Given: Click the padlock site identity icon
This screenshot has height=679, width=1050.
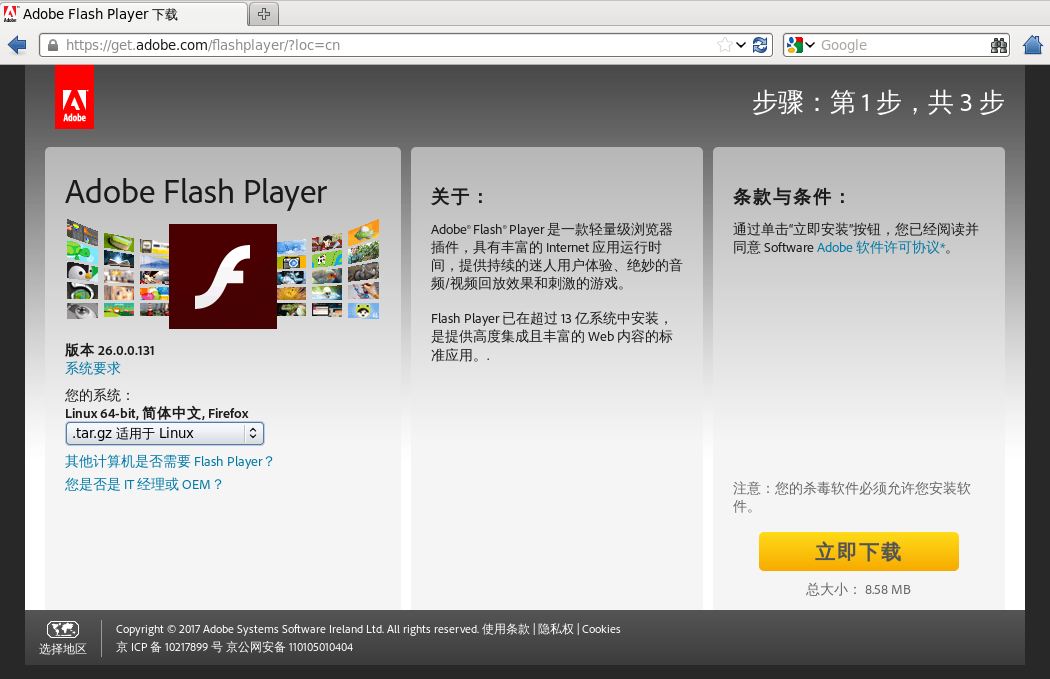Looking at the screenshot, I should (53, 45).
